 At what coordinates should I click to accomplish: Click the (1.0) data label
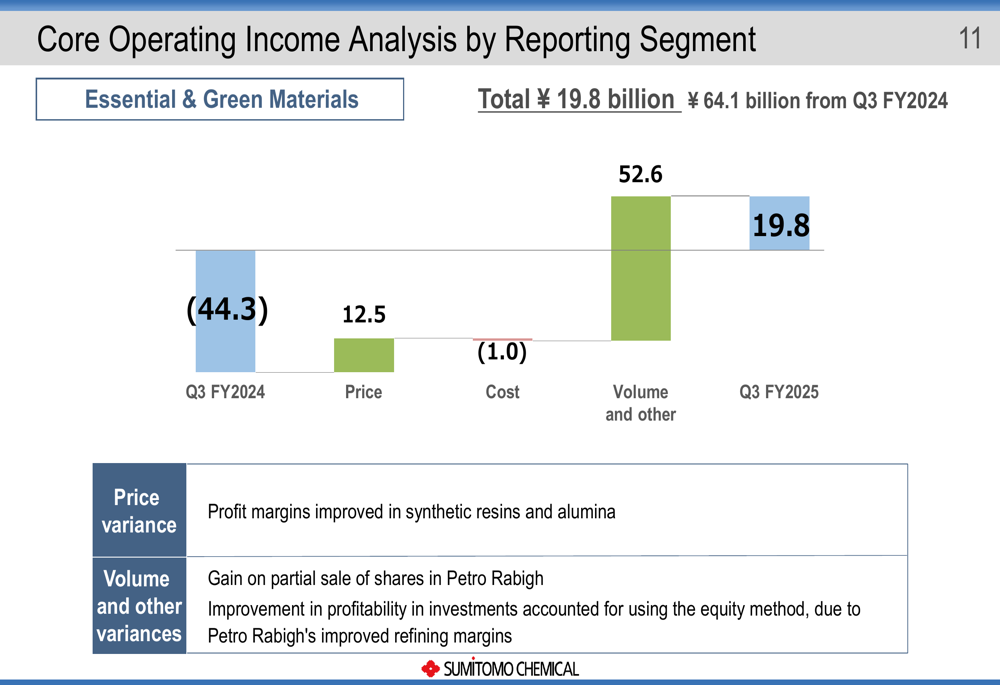pos(501,353)
